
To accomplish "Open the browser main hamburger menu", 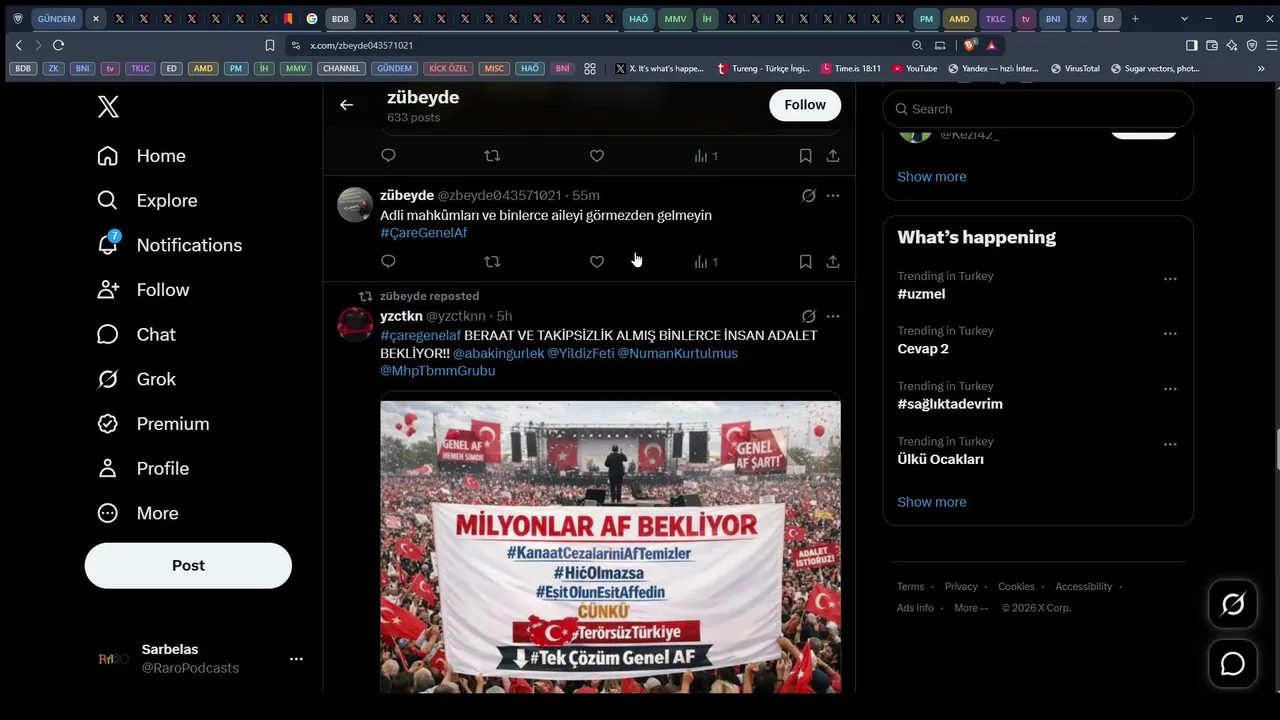I will [x=1272, y=45].
